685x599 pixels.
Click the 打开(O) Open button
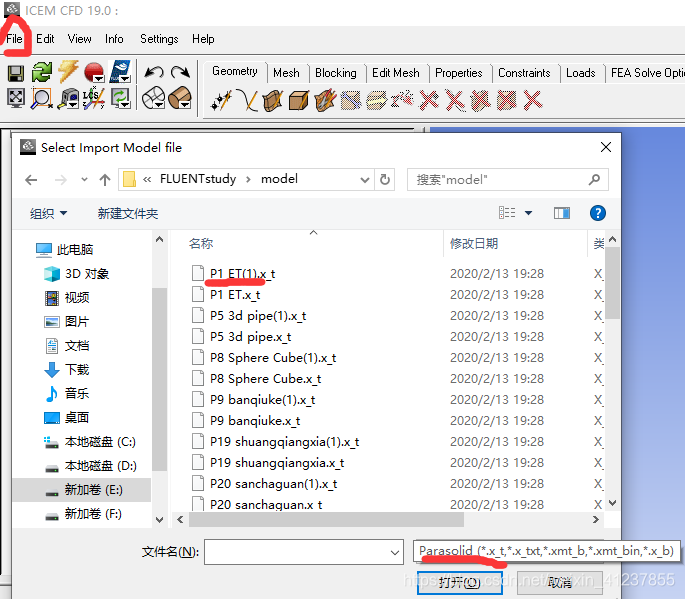[460, 582]
